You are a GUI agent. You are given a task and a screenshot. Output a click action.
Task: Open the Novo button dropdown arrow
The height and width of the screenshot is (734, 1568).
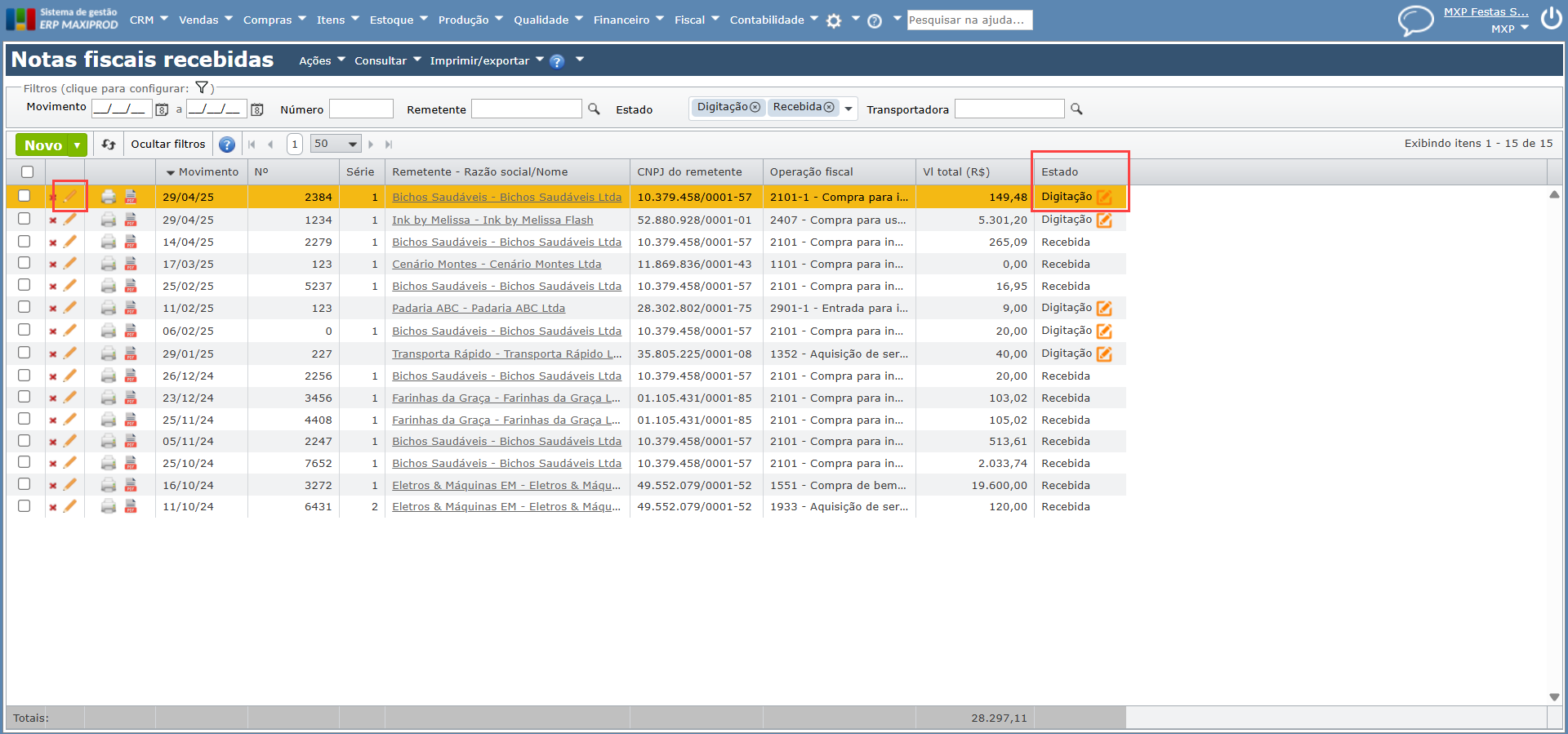pos(77,145)
